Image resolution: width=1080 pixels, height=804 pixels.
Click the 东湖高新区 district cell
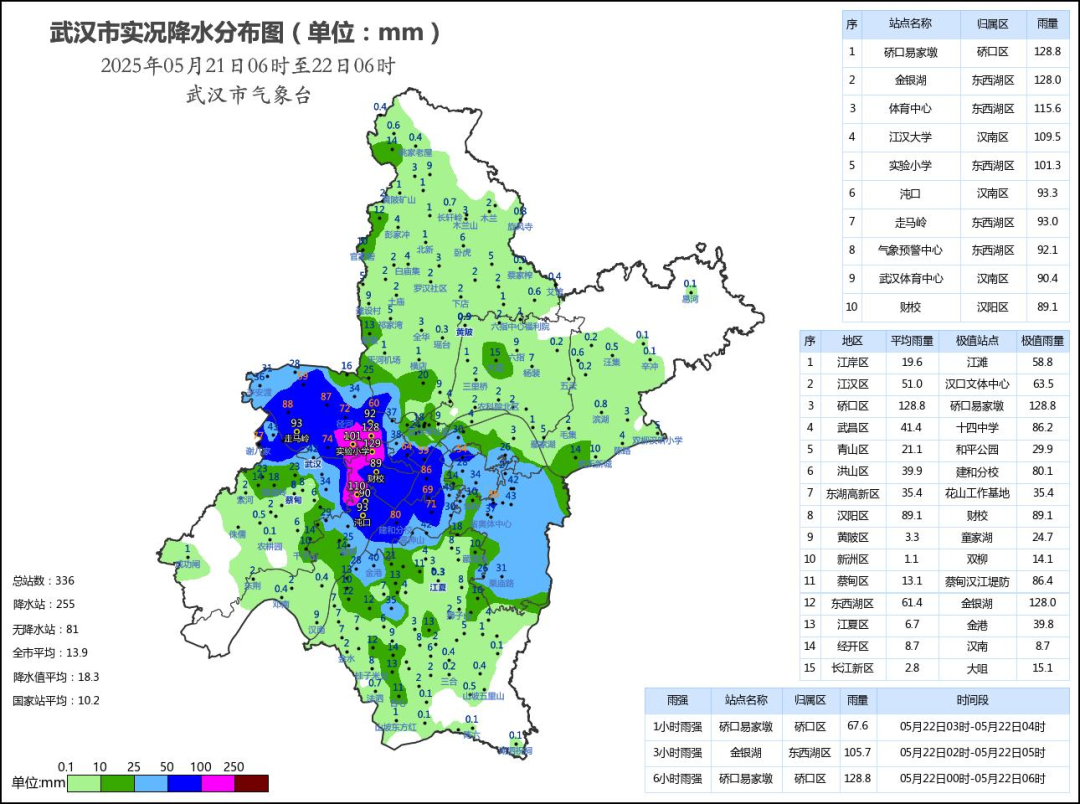tap(852, 493)
